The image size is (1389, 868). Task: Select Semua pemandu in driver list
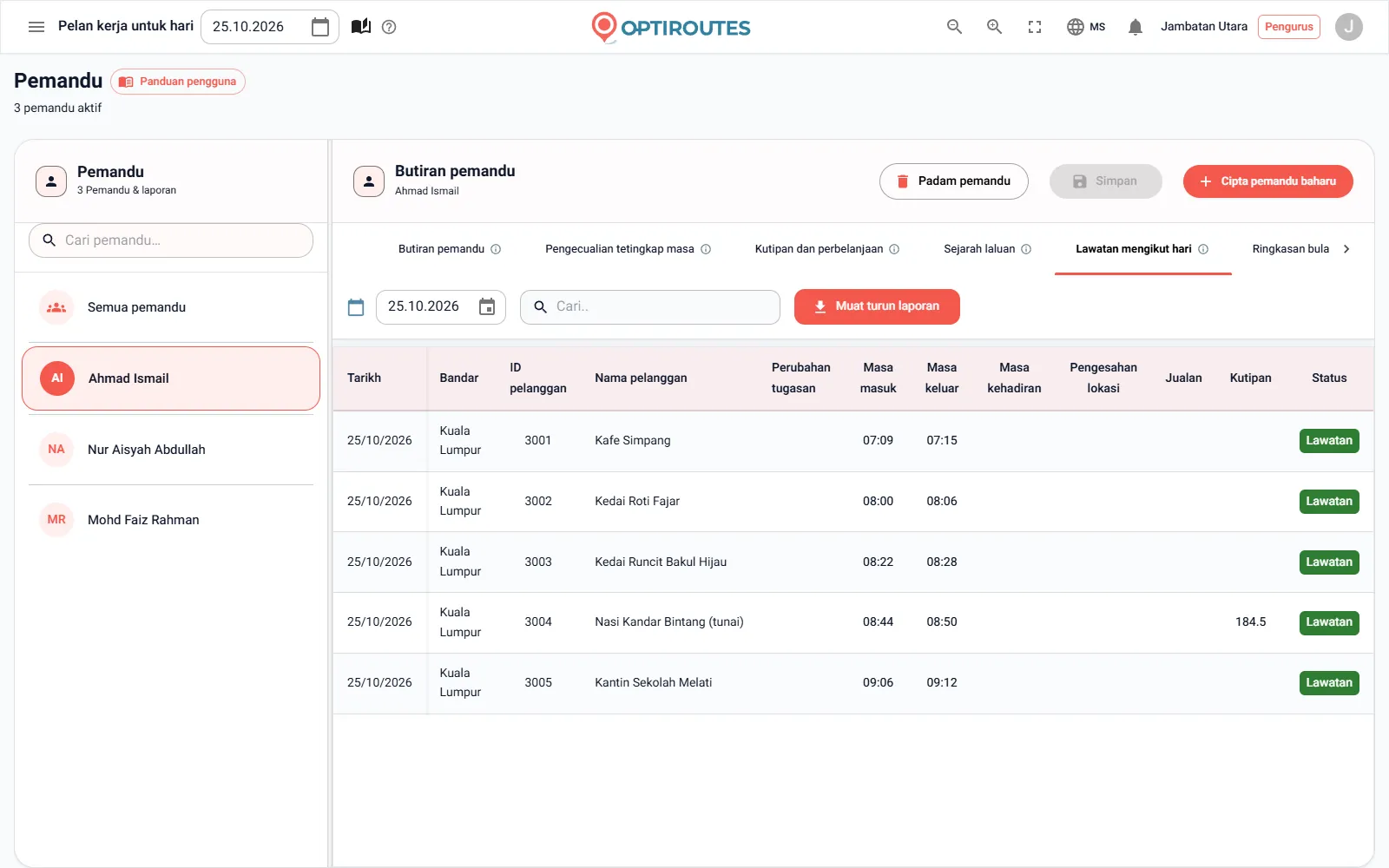click(171, 307)
